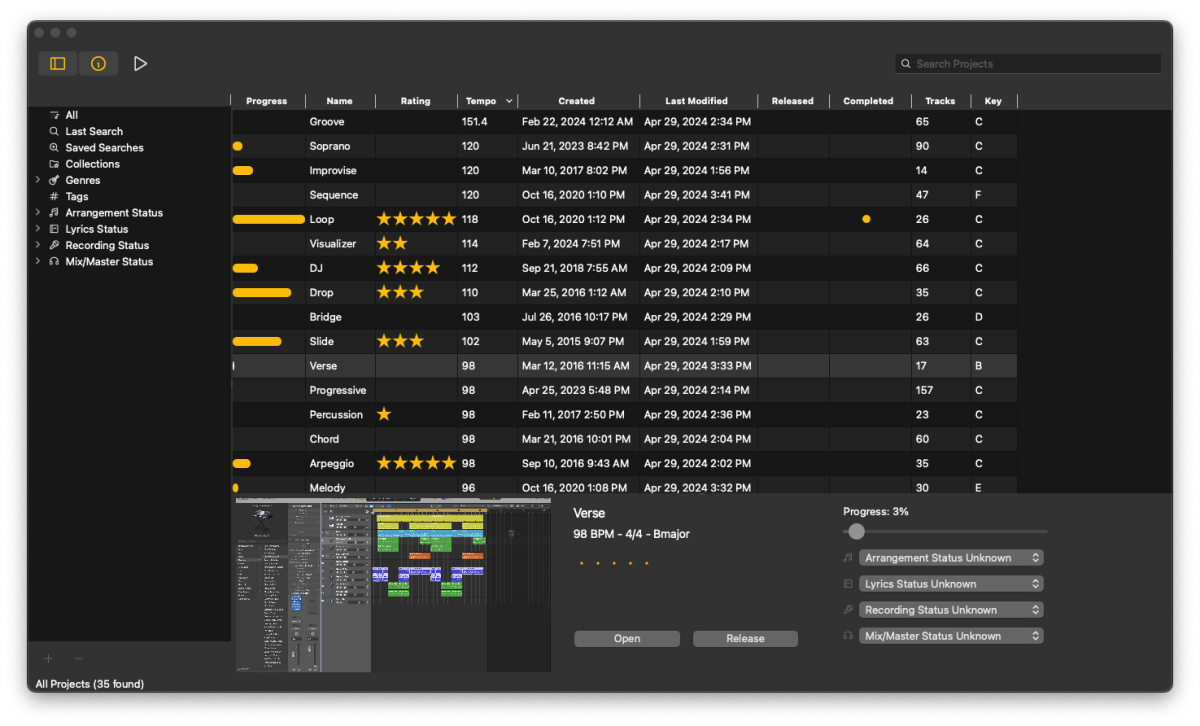This screenshot has height=726, width=1200.
Task: Click the play button in toolbar
Action: [x=140, y=64]
